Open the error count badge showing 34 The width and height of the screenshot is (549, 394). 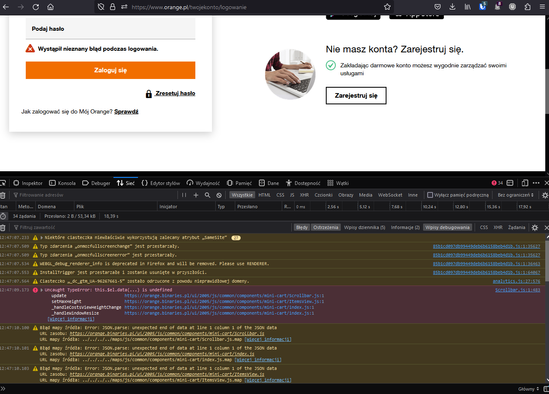coord(497,183)
